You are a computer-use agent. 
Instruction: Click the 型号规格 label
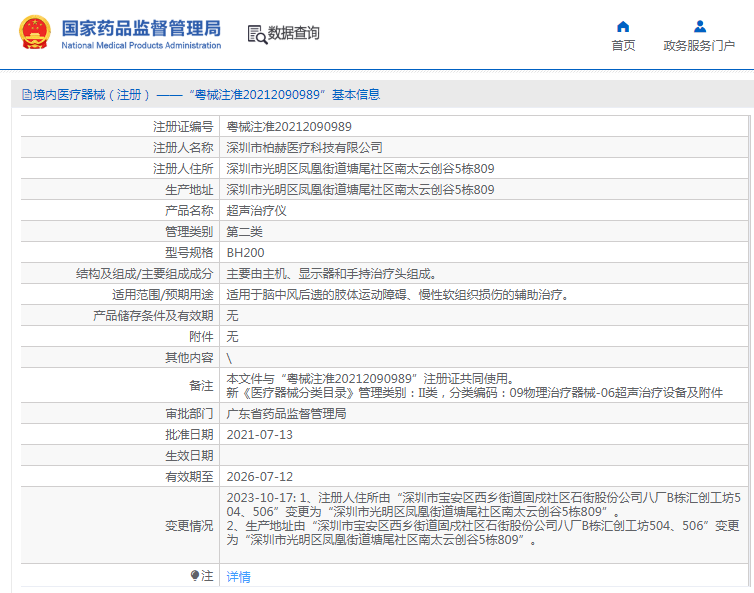(x=189, y=252)
